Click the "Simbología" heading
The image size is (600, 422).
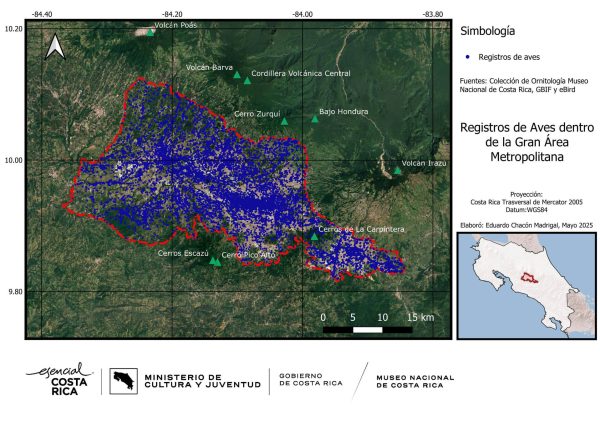click(x=488, y=31)
